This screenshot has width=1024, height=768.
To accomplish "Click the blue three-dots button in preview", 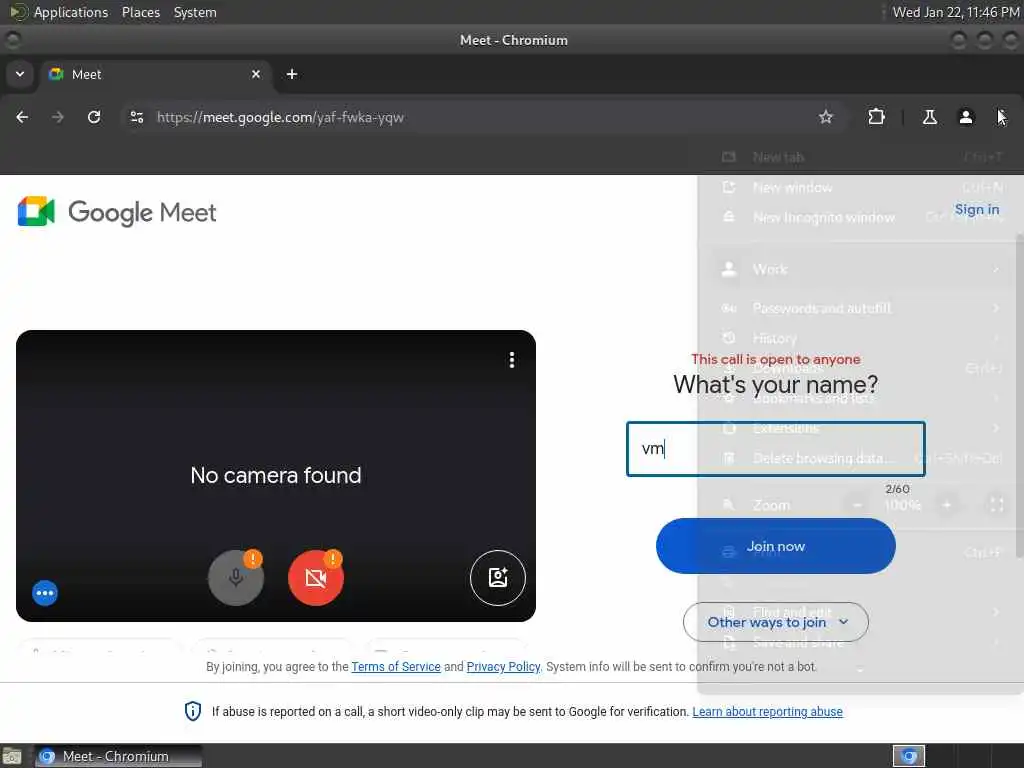I will [x=45, y=593].
